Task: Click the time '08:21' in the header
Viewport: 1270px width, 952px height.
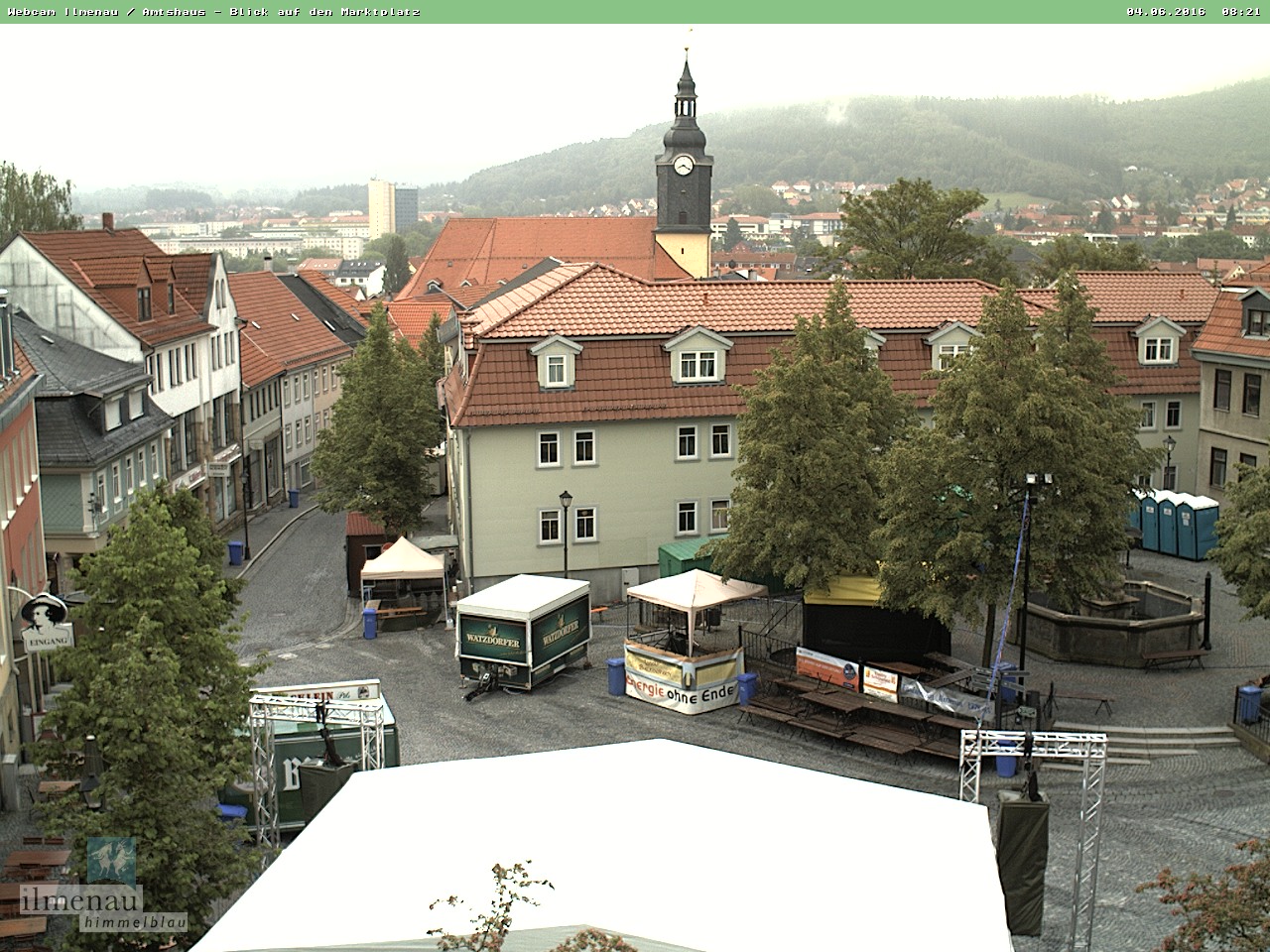Action: [1241, 12]
